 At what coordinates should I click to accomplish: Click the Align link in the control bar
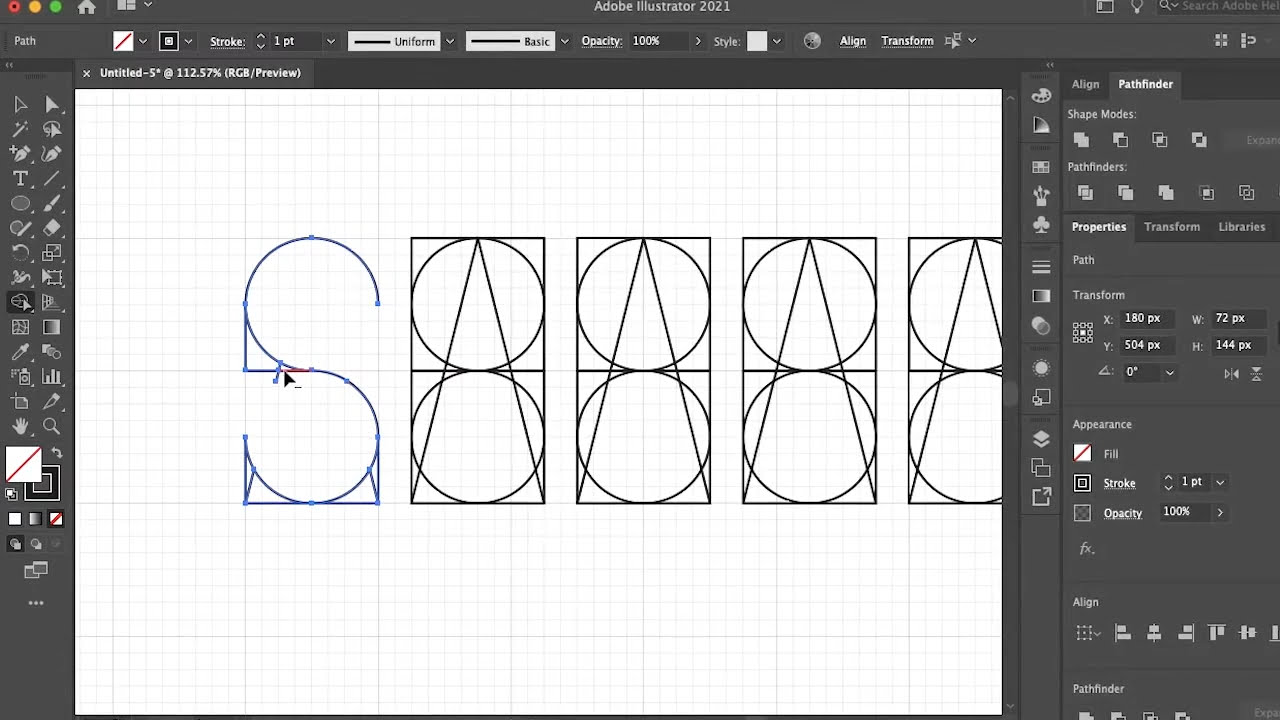(x=852, y=41)
